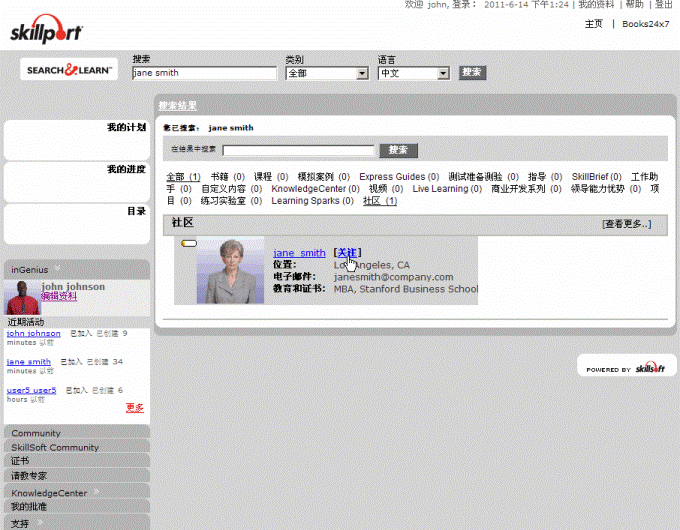
Task: Click 登出 to log out
Action: (664, 5)
